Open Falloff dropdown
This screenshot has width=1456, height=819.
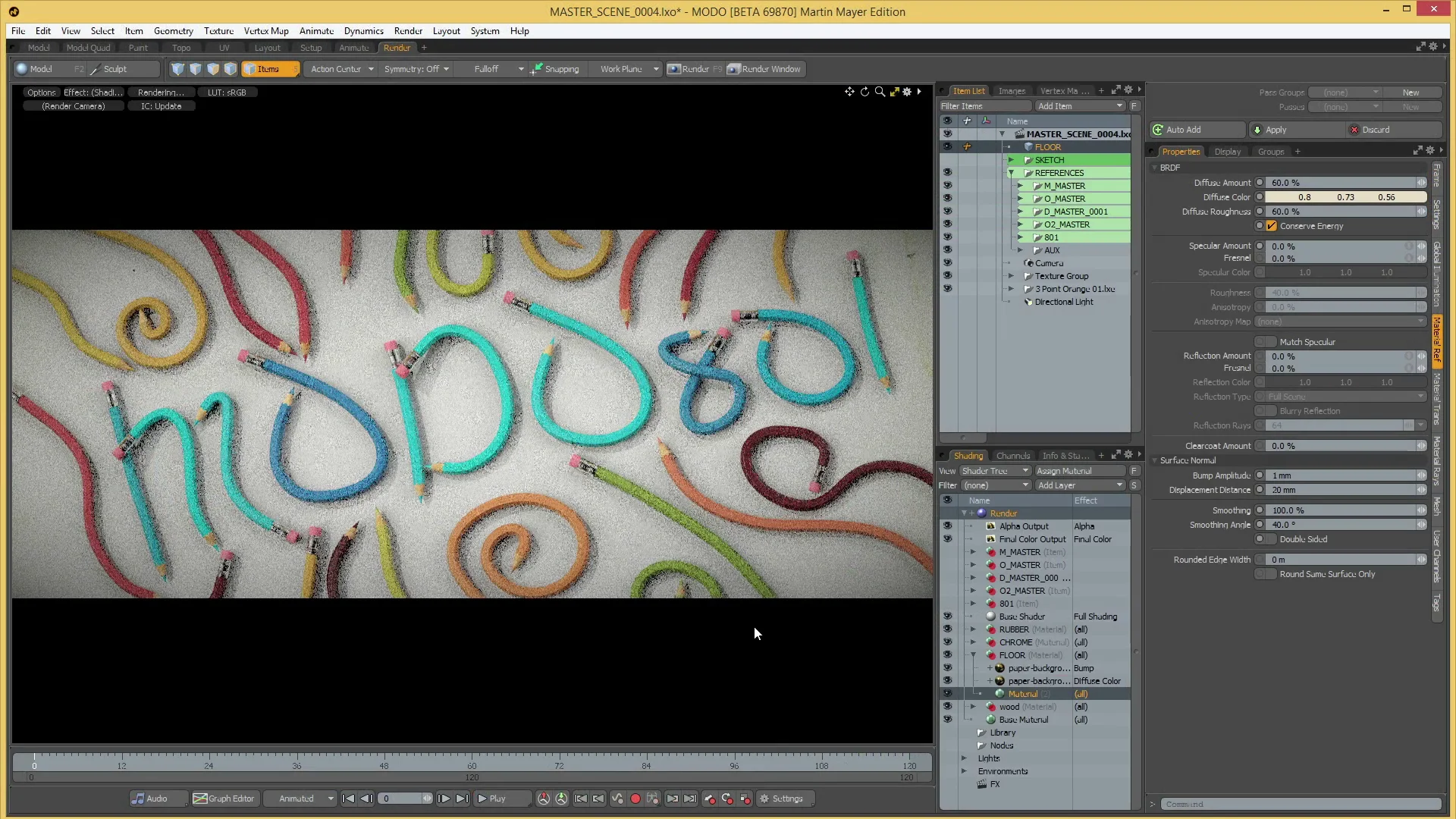(x=491, y=69)
